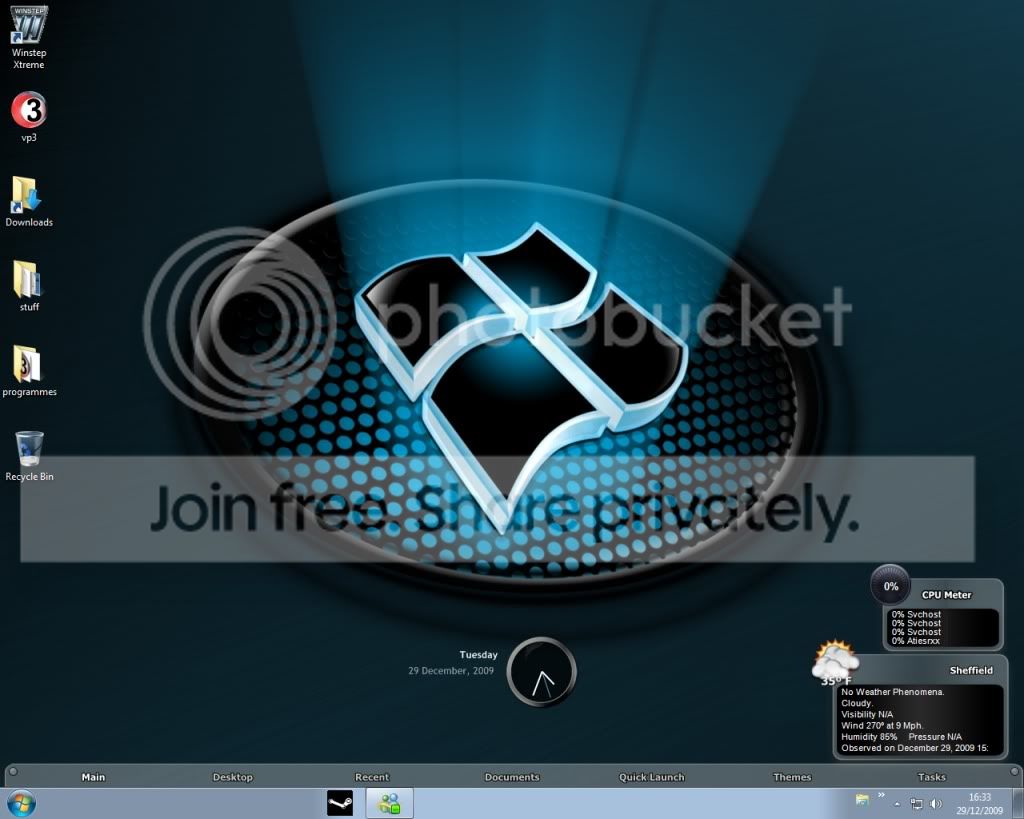Open the Downloads folder shortcut
Viewport: 1024px width, 819px height.
pos(29,201)
